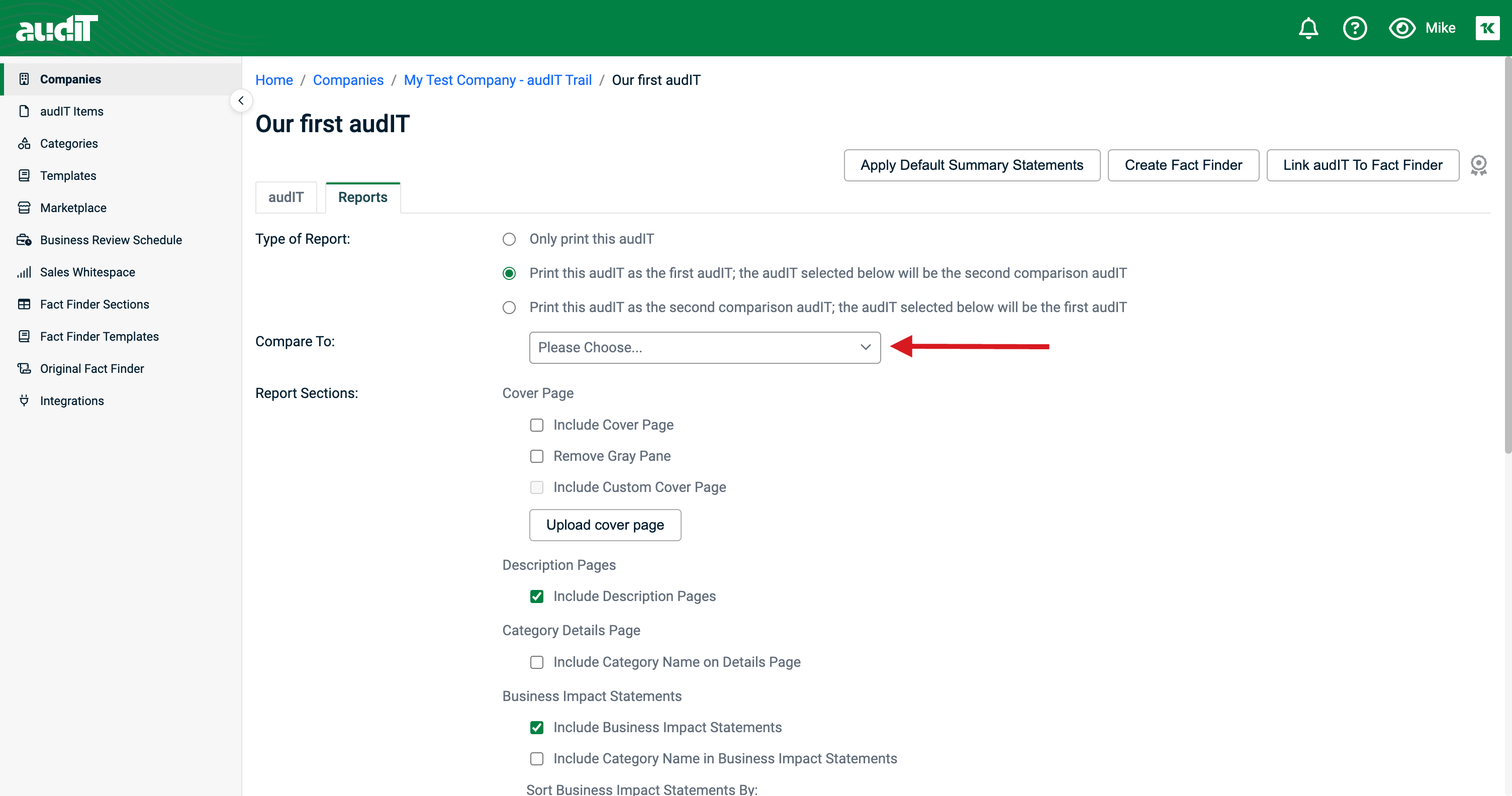Click the Categories shapes icon
This screenshot has height=796, width=1512.
(x=24, y=144)
